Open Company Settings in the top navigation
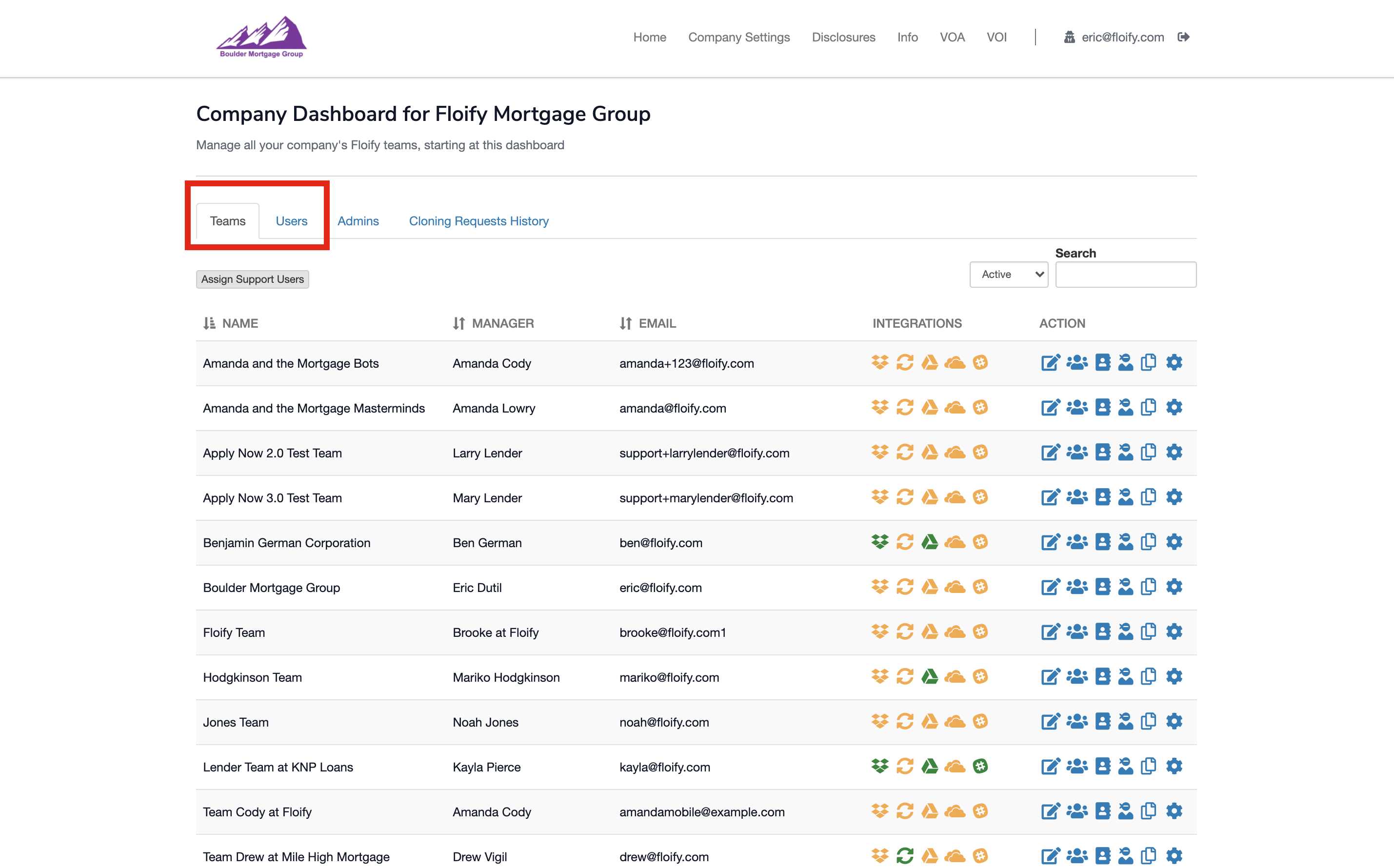This screenshot has height=868, width=1394. tap(738, 38)
